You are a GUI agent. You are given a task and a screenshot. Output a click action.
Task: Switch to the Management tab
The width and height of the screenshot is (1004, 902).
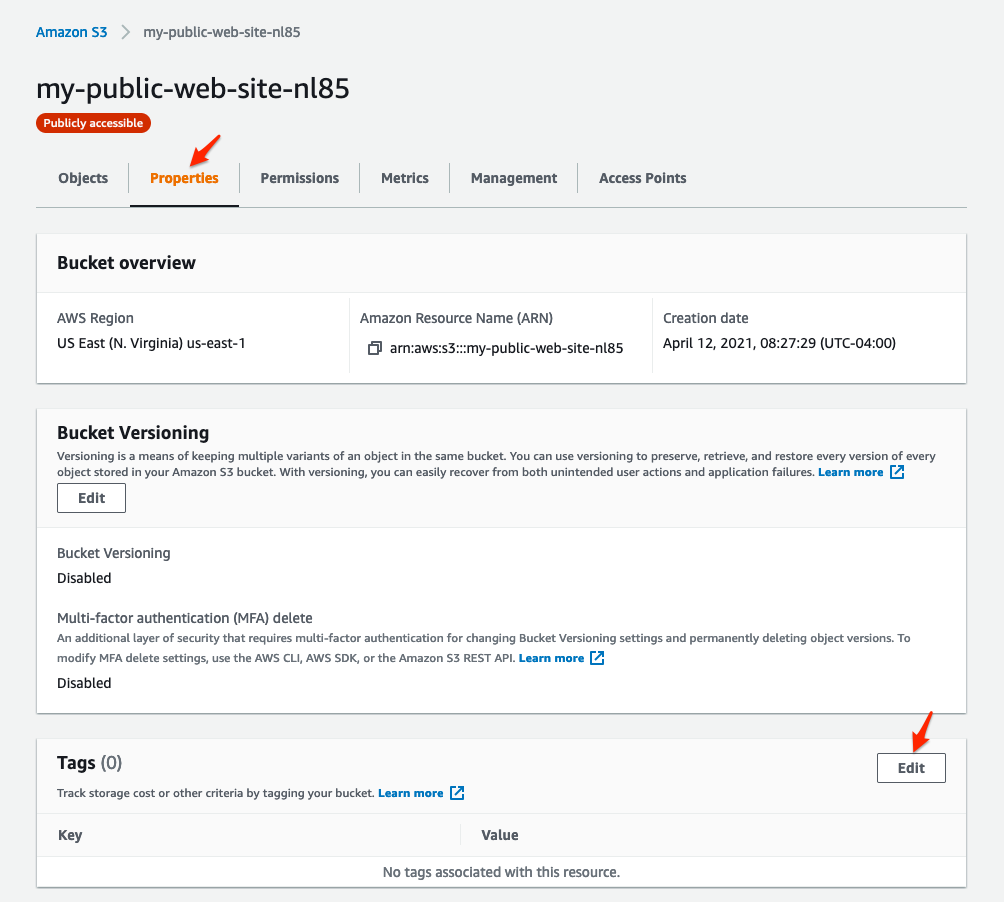514,178
